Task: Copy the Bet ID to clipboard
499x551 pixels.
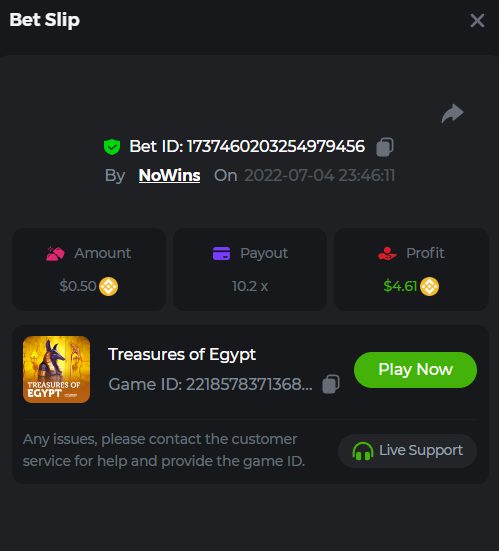Action: click(x=385, y=147)
